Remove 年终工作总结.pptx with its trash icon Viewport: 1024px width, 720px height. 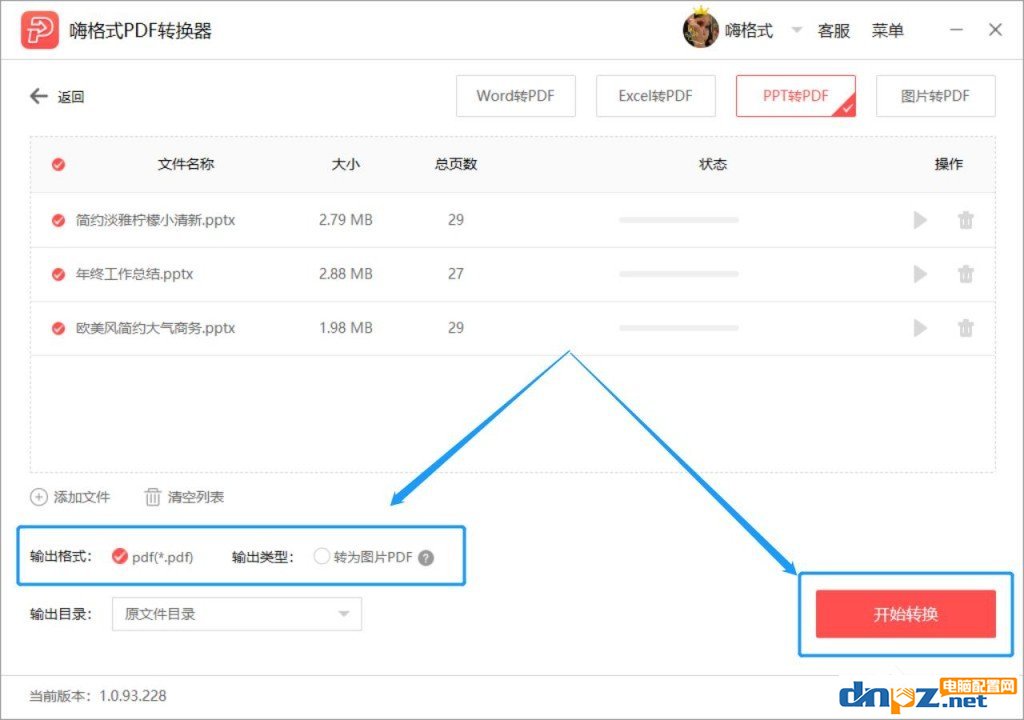965,274
